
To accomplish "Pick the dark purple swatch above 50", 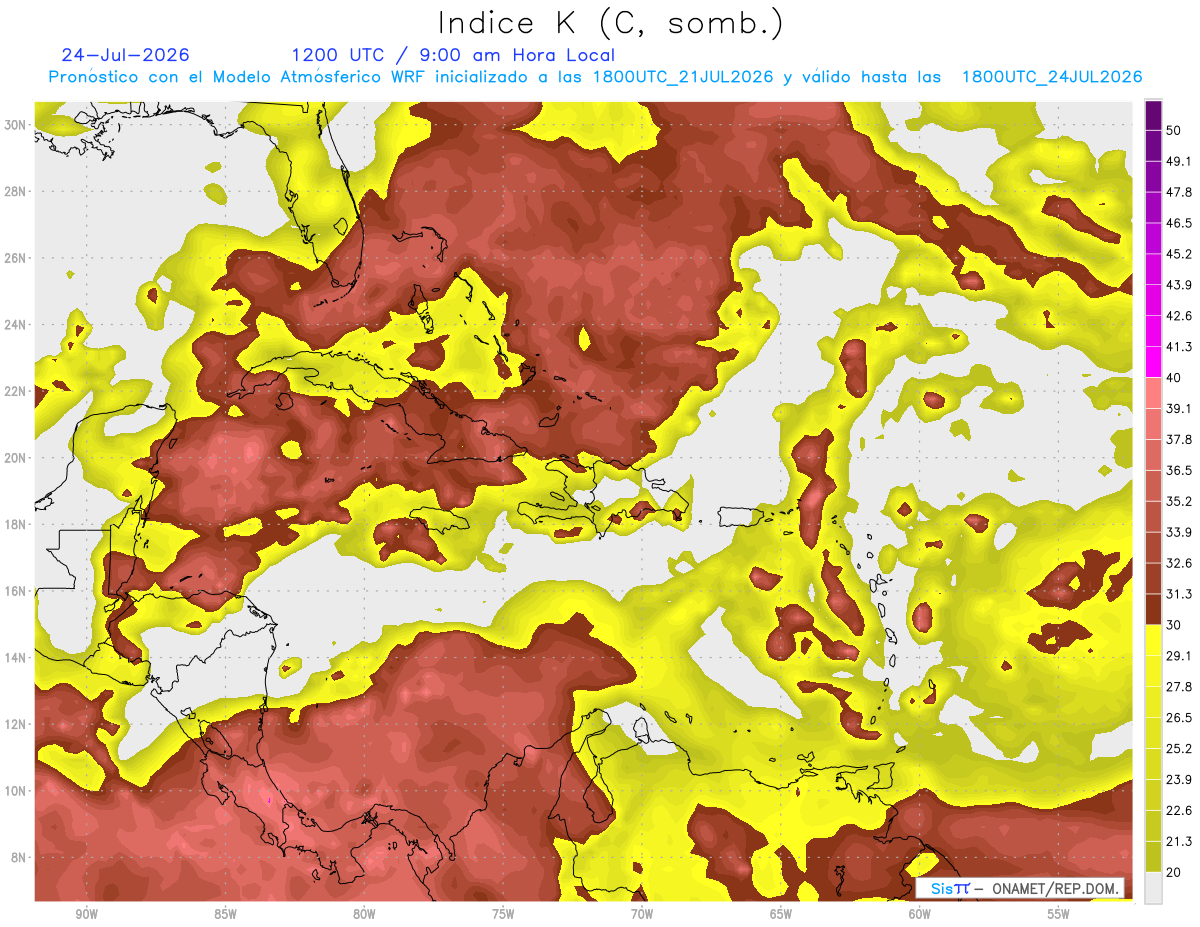I will (x=1153, y=115).
